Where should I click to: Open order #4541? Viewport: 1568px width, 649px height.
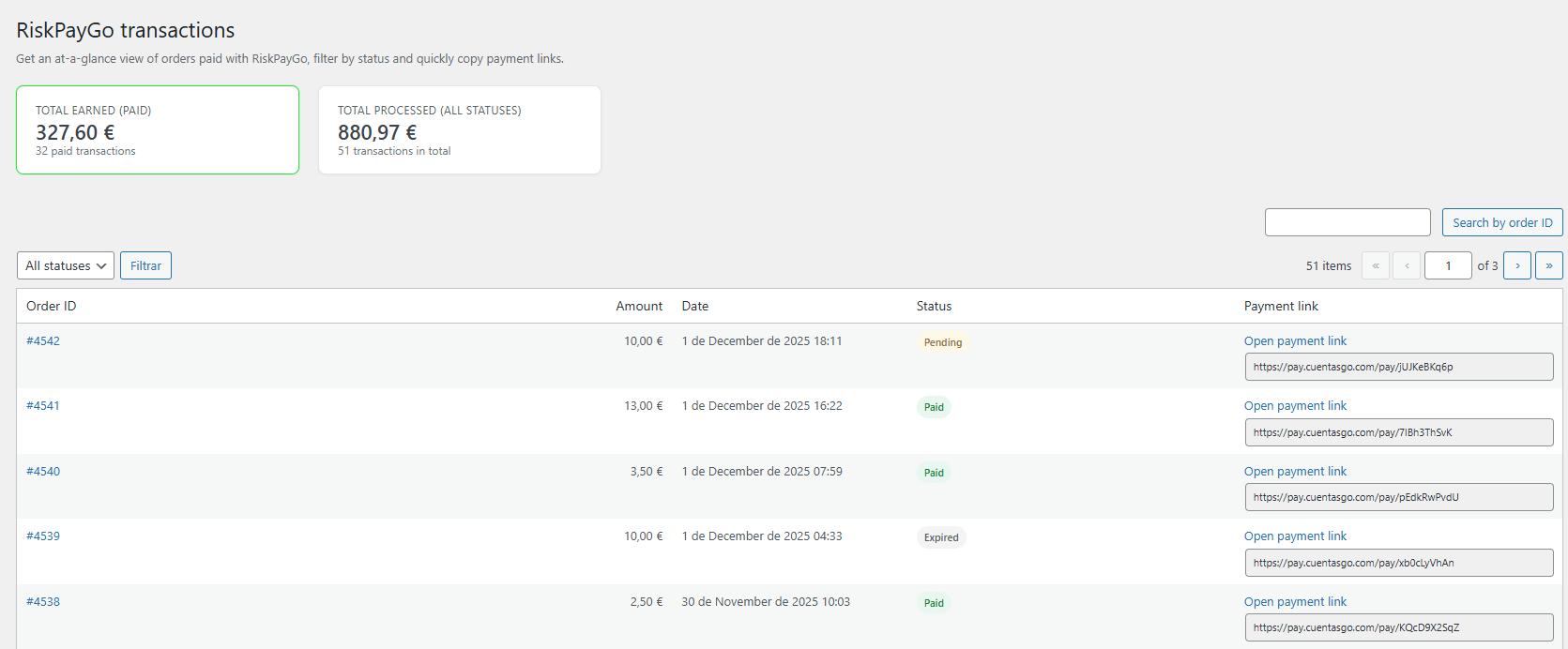tap(43, 405)
